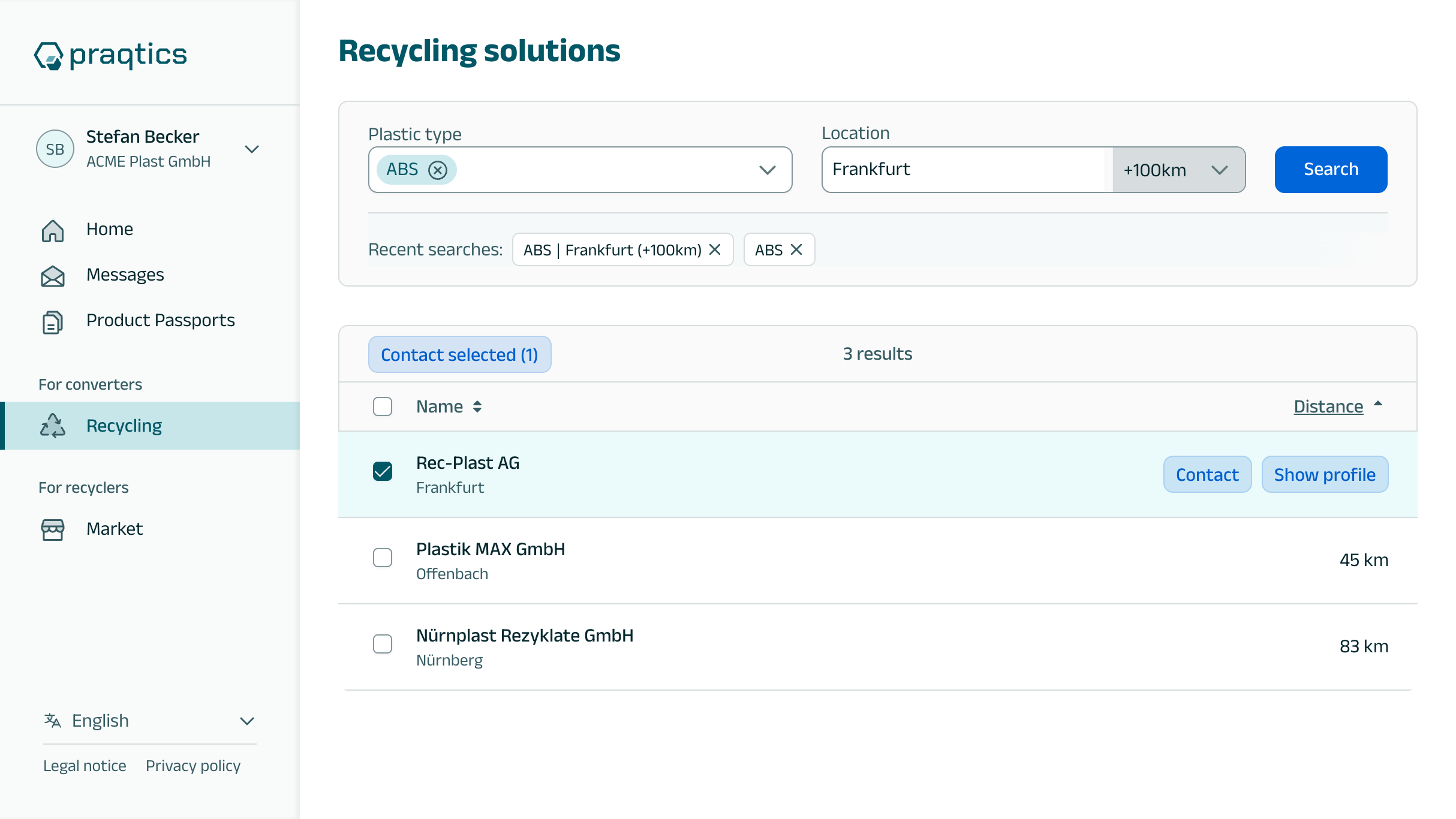This screenshot has height=819, width=1456.
Task: Go to Messages
Action: tap(125, 275)
